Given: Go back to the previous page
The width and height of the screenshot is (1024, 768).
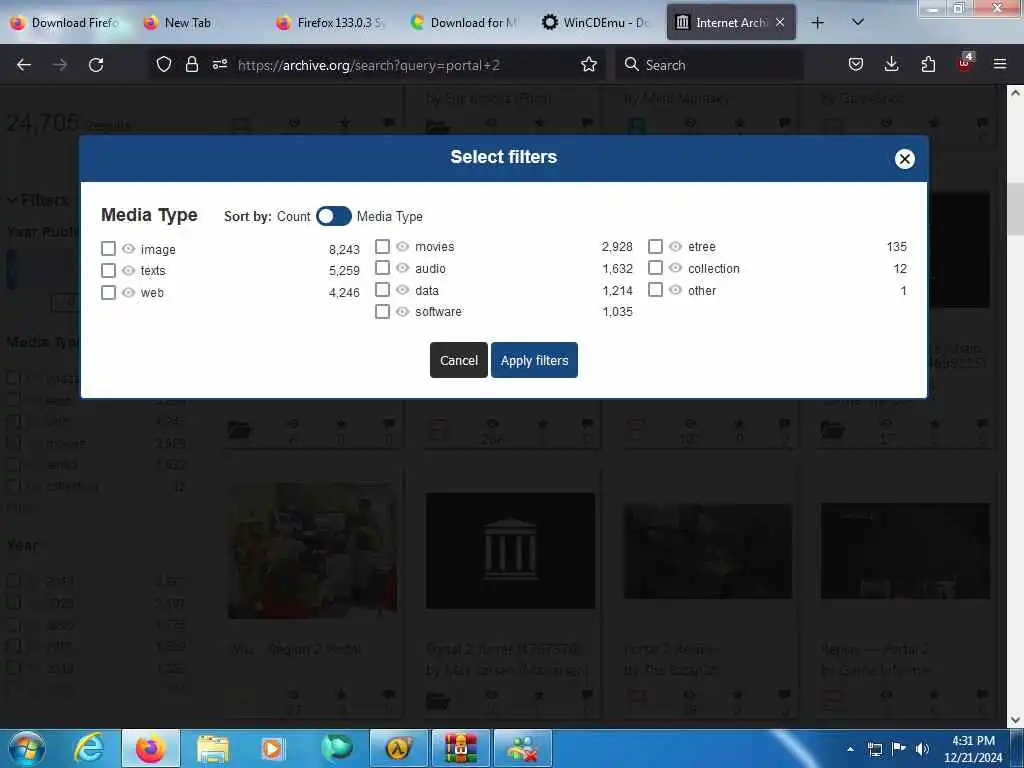Looking at the screenshot, I should click(x=24, y=65).
